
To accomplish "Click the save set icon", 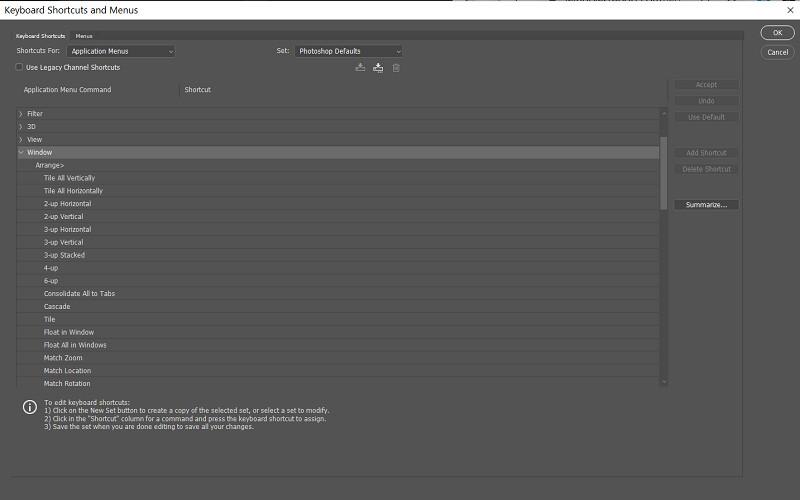I will [360, 67].
